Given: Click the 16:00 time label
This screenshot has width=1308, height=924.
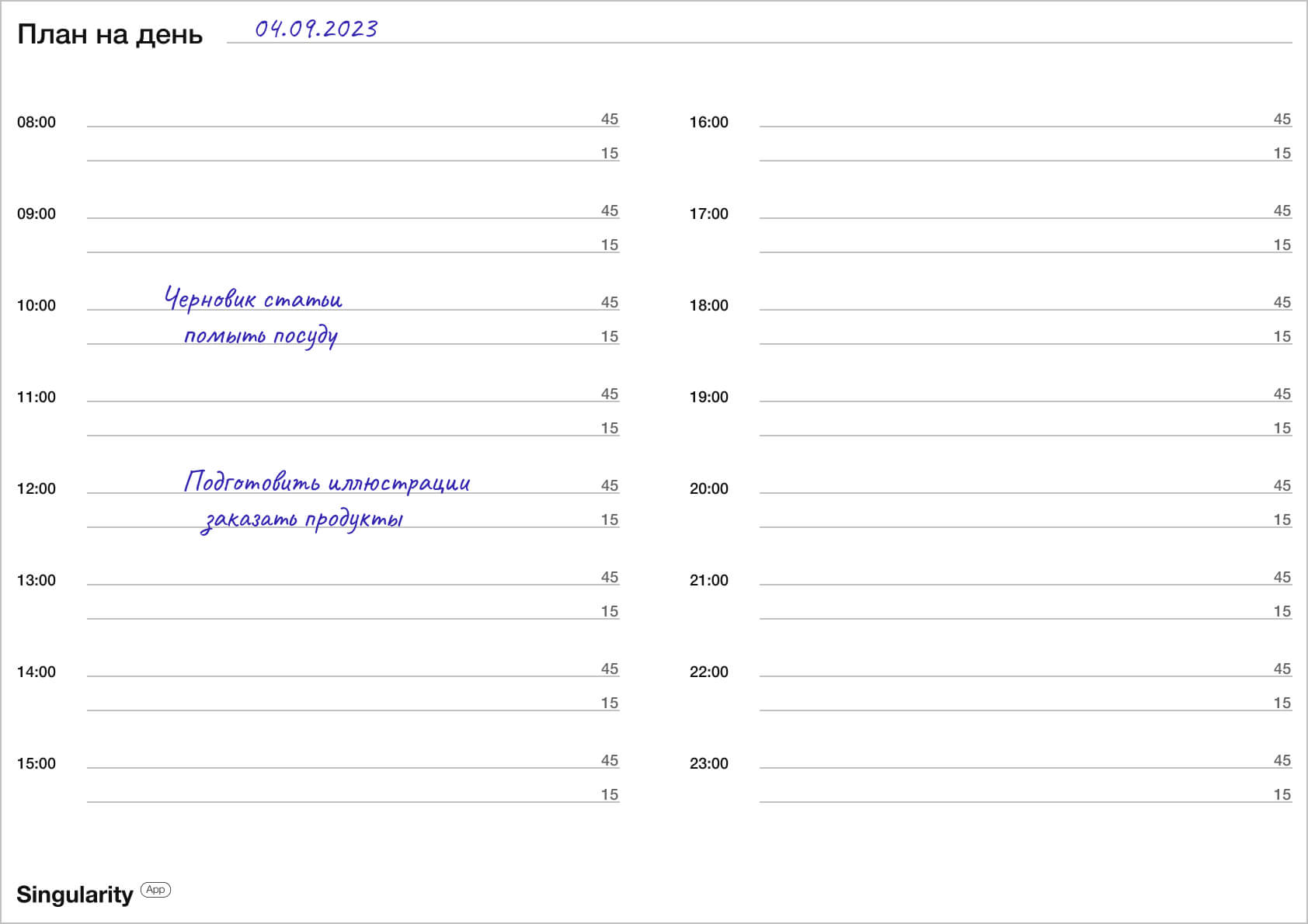Looking at the screenshot, I should coord(709,122).
